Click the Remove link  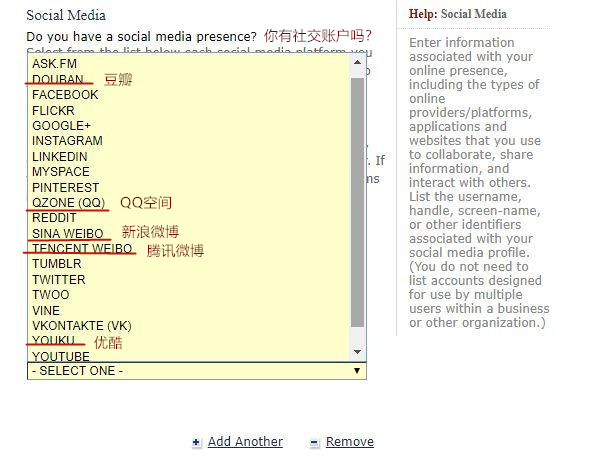(350, 442)
